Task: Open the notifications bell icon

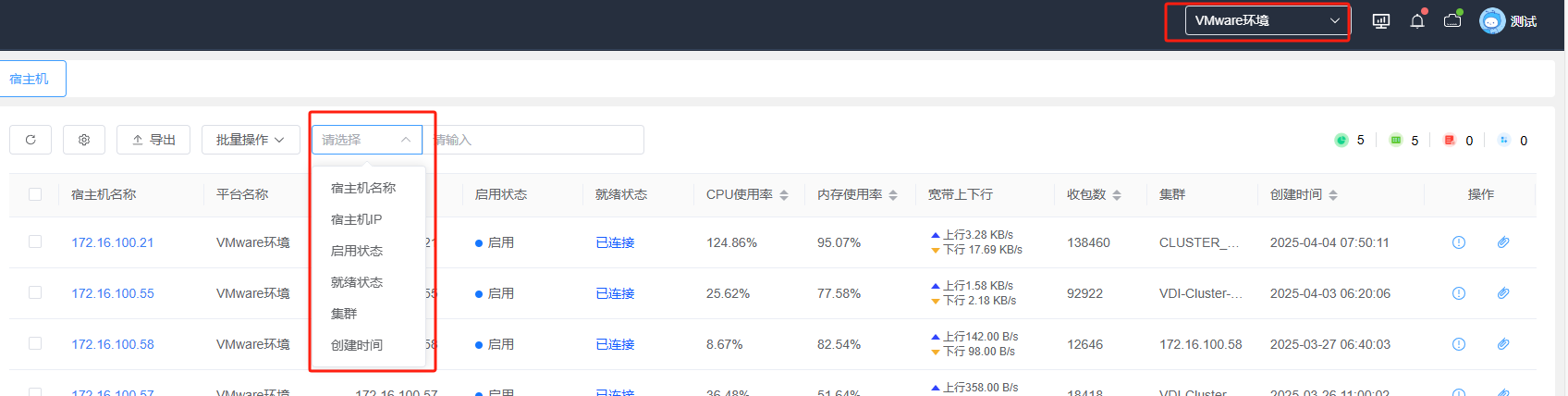Action: tap(1417, 20)
